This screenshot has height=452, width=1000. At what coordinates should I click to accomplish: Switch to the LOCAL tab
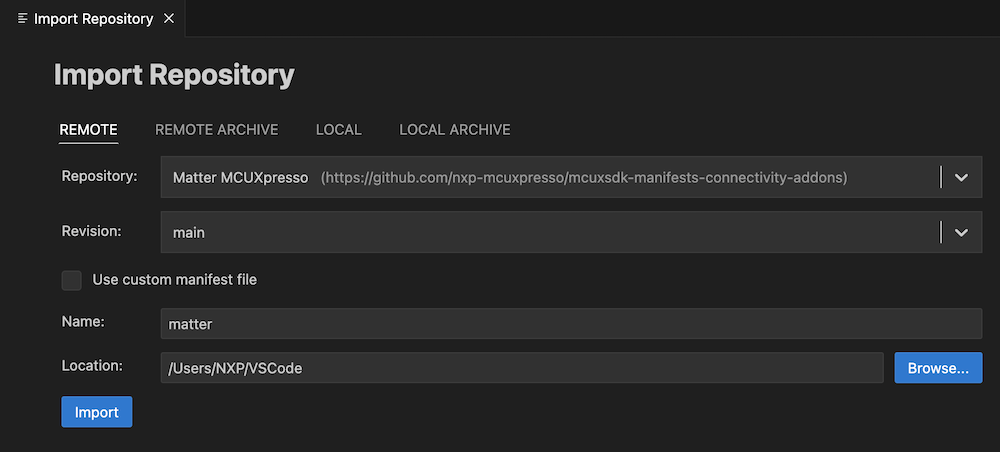pyautogui.click(x=338, y=129)
